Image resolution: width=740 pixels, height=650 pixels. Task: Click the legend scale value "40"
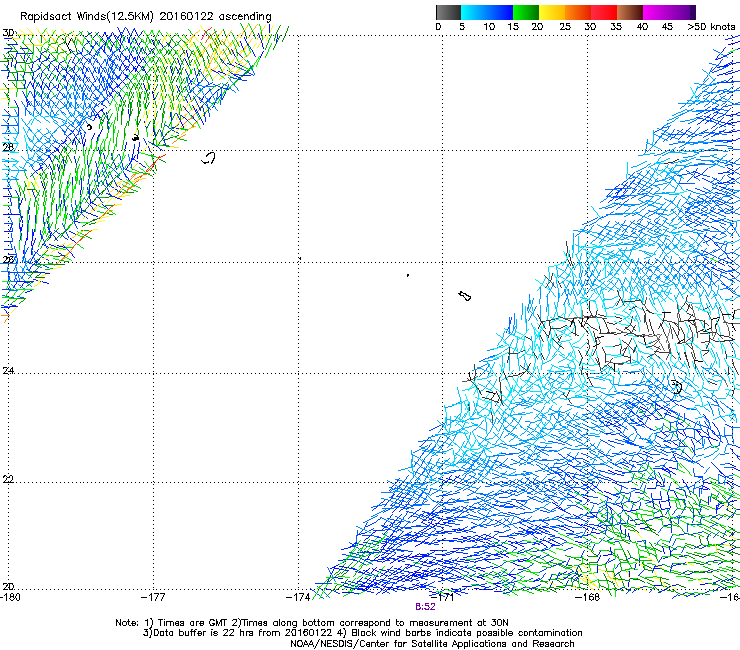pyautogui.click(x=642, y=27)
